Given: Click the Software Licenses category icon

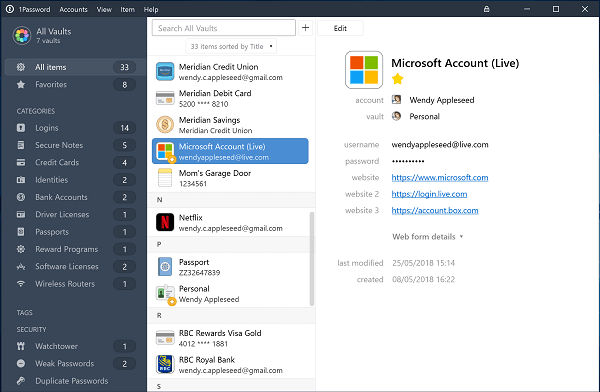Looking at the screenshot, I should [21, 266].
